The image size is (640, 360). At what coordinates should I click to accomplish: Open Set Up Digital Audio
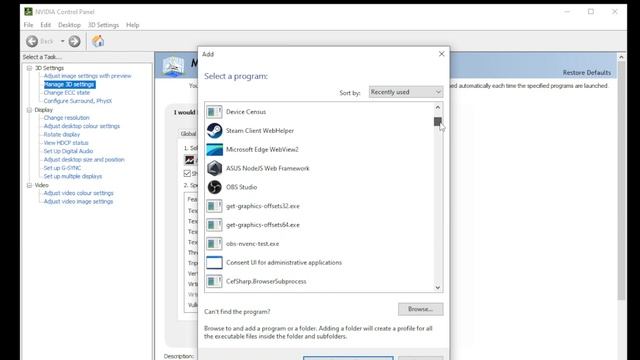click(68, 151)
